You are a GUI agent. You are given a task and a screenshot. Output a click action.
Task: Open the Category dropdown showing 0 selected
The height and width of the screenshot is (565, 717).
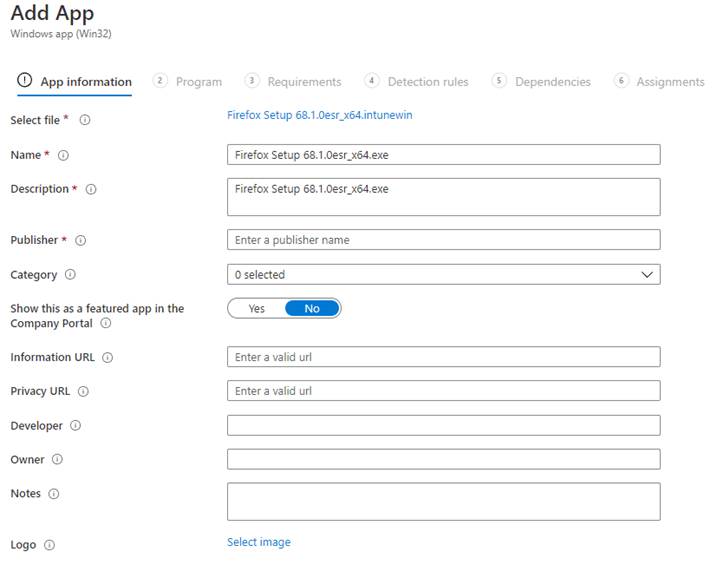coord(444,274)
